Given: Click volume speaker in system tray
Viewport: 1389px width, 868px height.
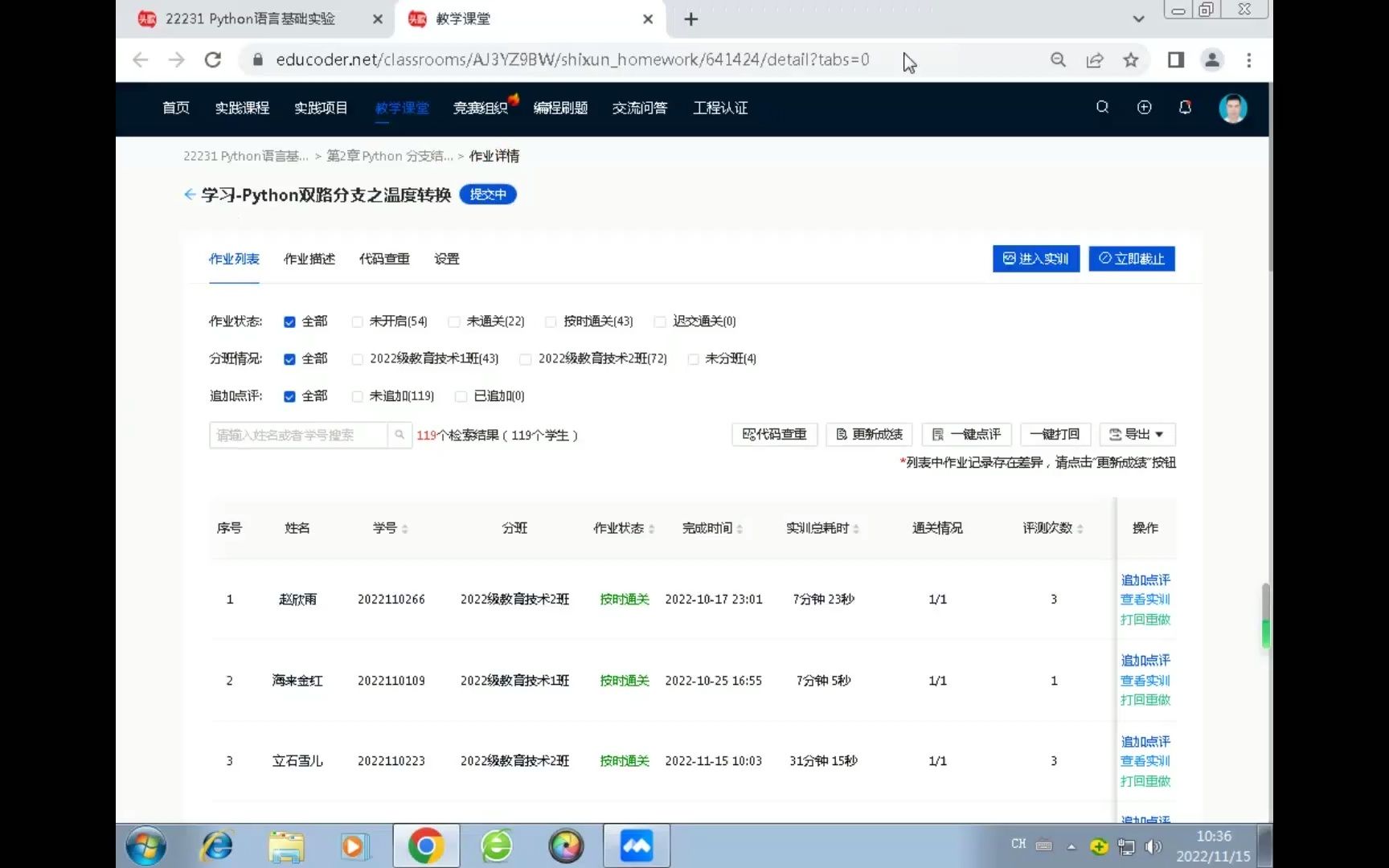Looking at the screenshot, I should pos(1153,846).
